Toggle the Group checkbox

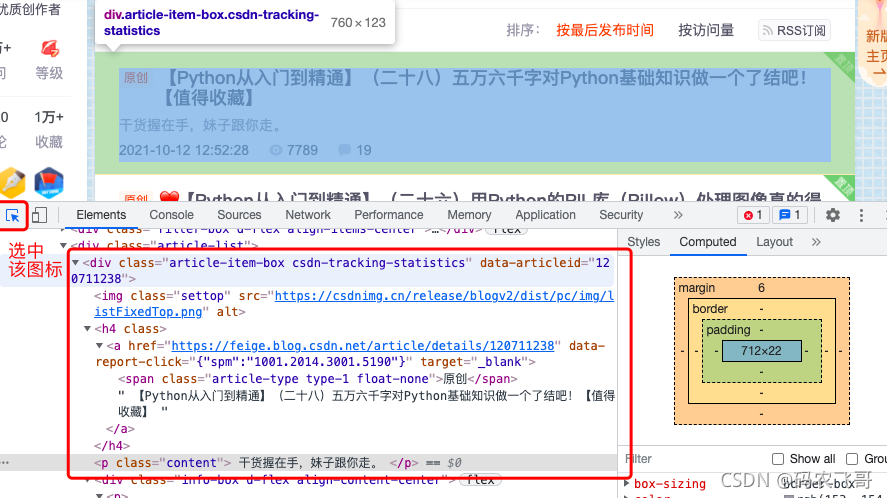coord(852,459)
